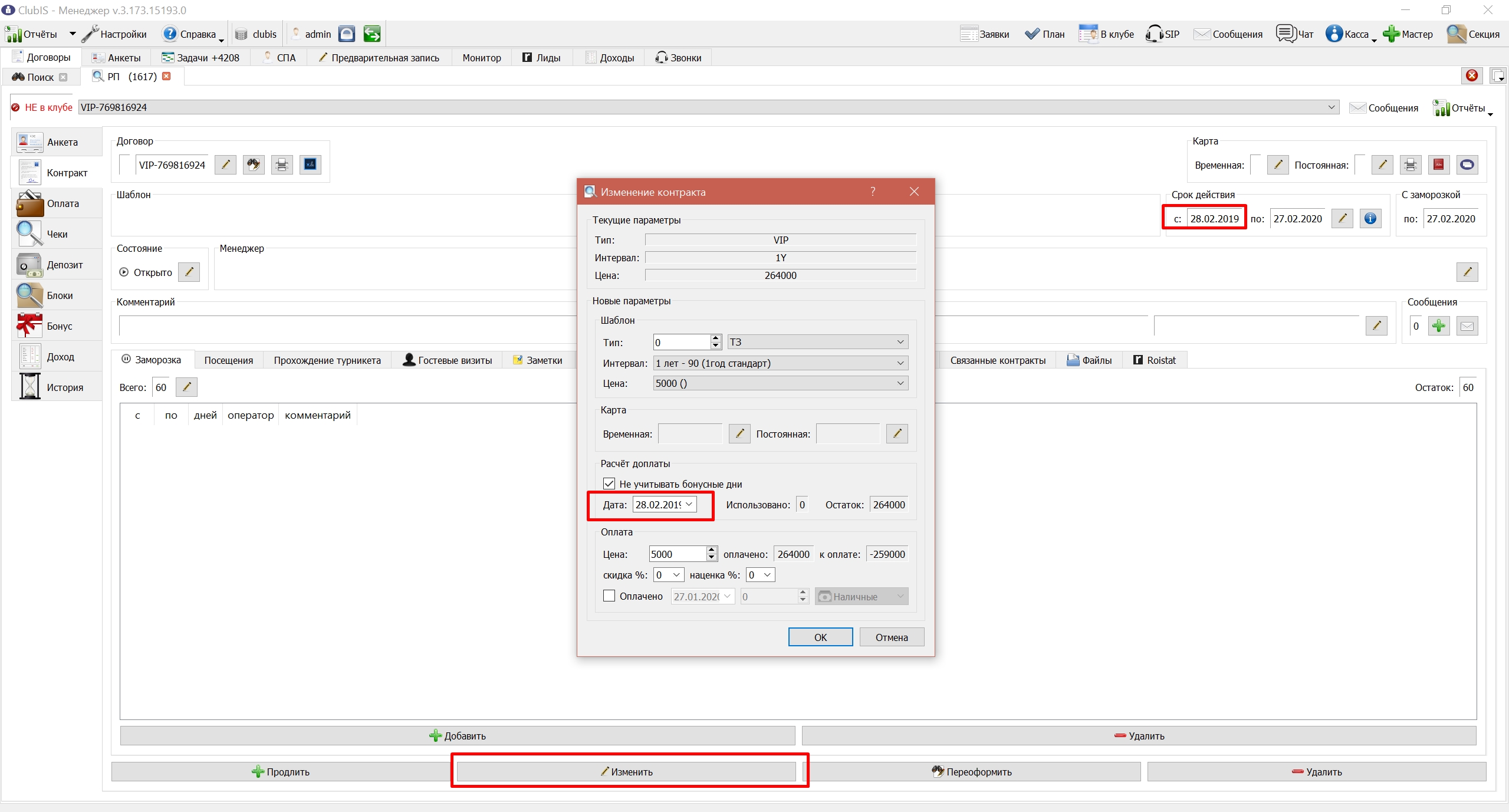Open the Оплата section in sidebar
This screenshot has height=812, width=1509.
(x=57, y=203)
